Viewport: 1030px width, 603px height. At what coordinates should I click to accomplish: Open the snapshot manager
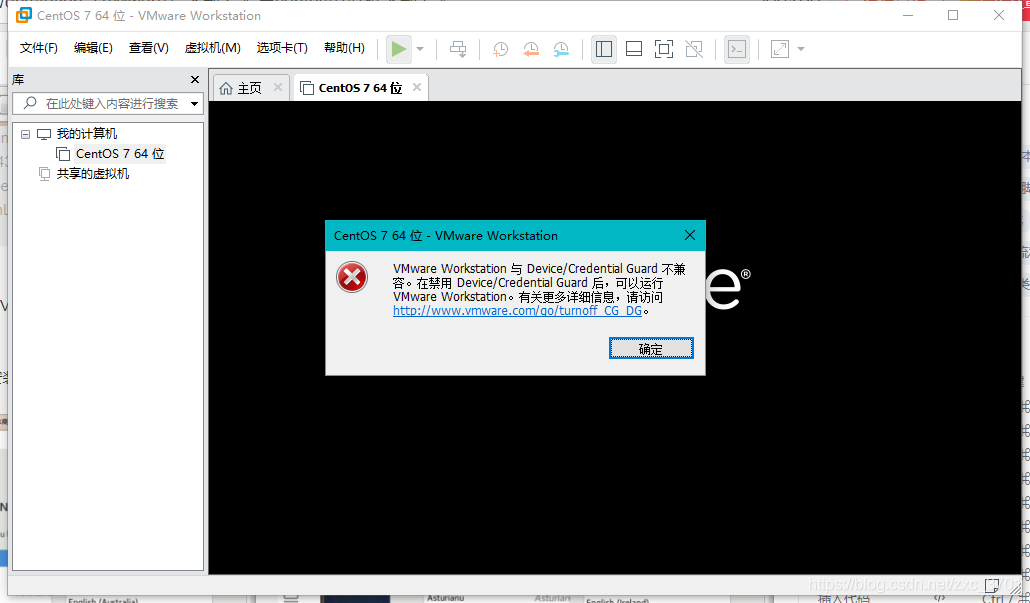561,49
